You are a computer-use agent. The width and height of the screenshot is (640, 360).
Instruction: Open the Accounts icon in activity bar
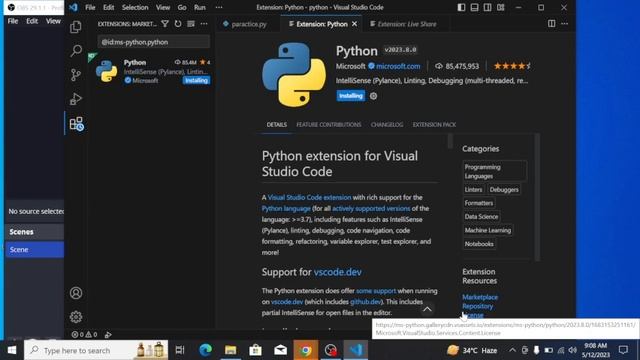(x=76, y=293)
